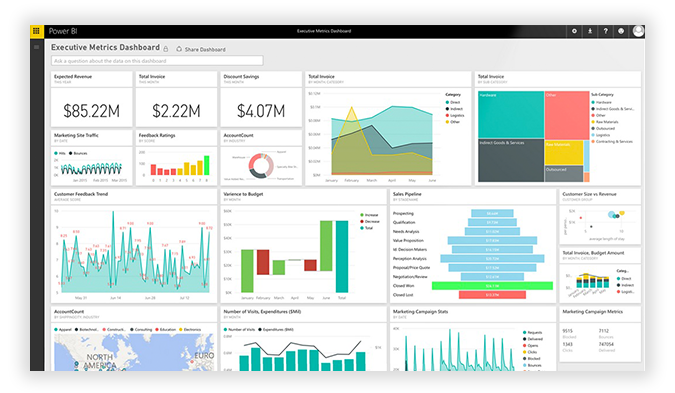Expand the left navigation hamburger menu
The image size is (675, 393).
[36, 47]
